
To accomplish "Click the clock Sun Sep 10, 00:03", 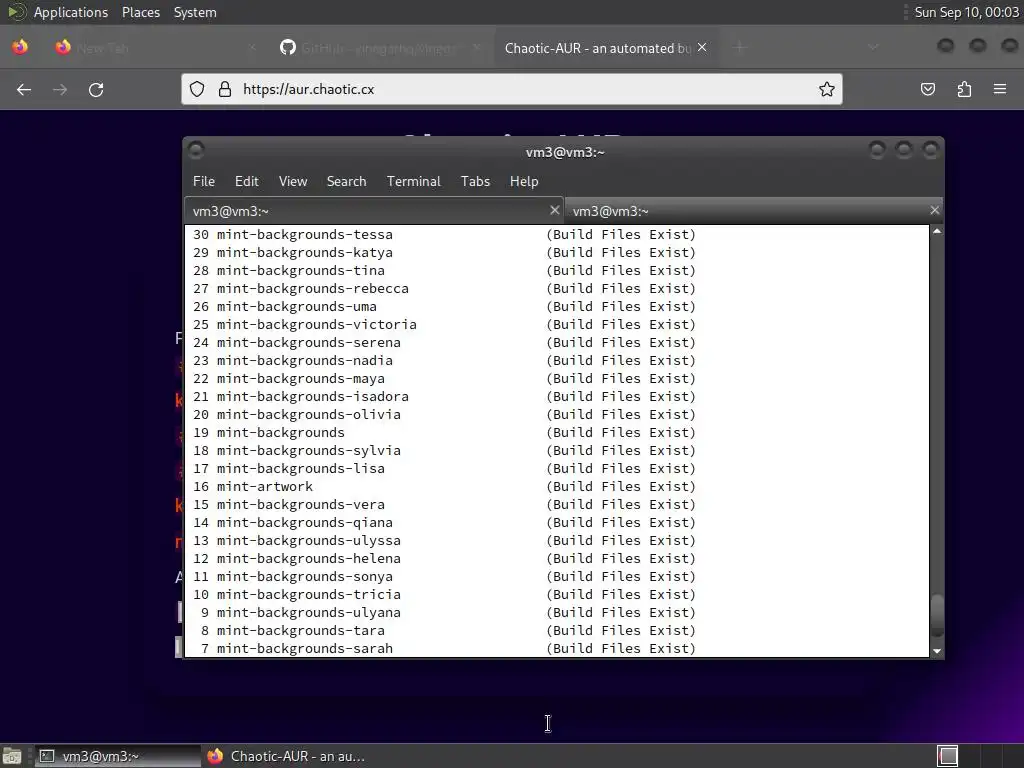I will [966, 12].
